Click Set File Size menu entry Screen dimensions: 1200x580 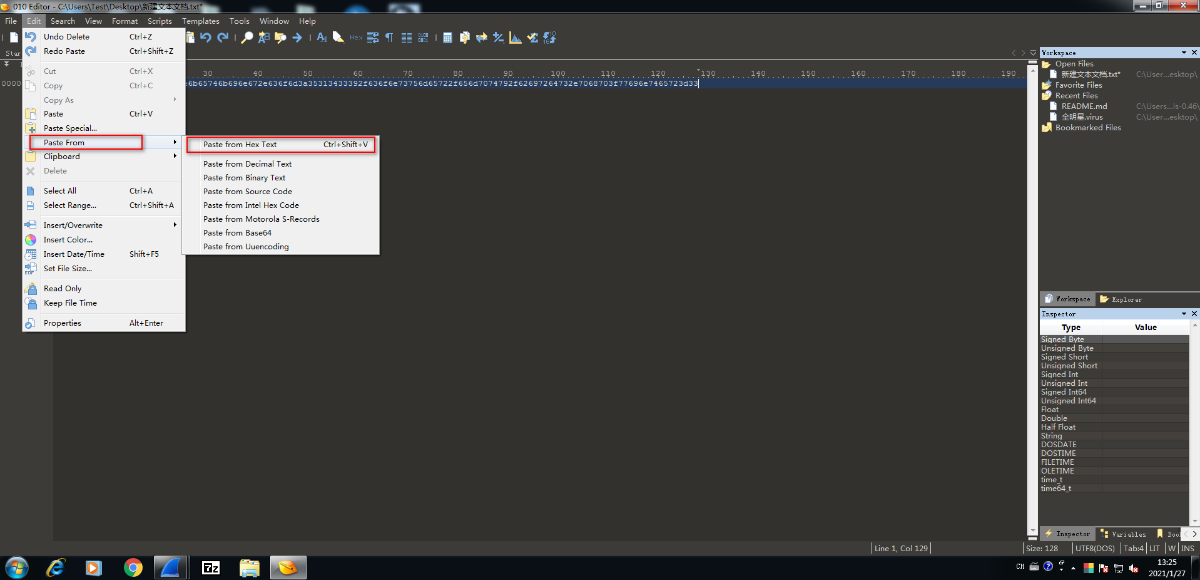pyautogui.click(x=105, y=268)
